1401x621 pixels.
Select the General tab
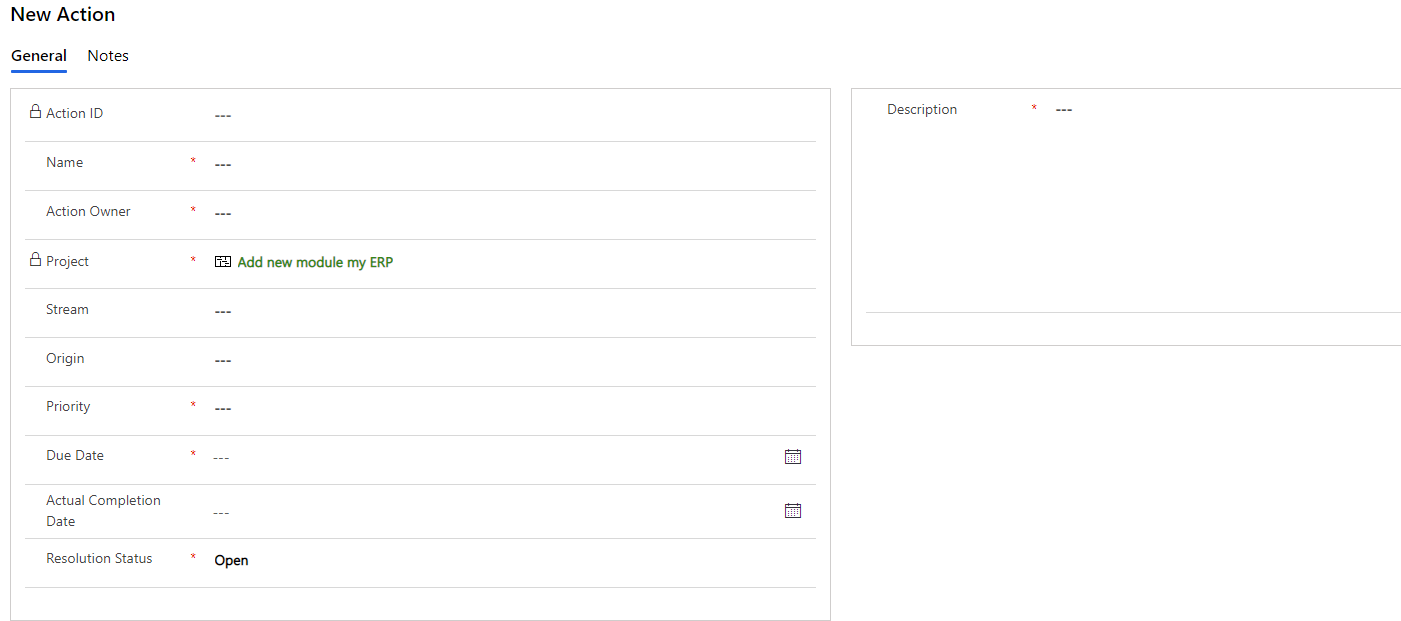click(39, 55)
